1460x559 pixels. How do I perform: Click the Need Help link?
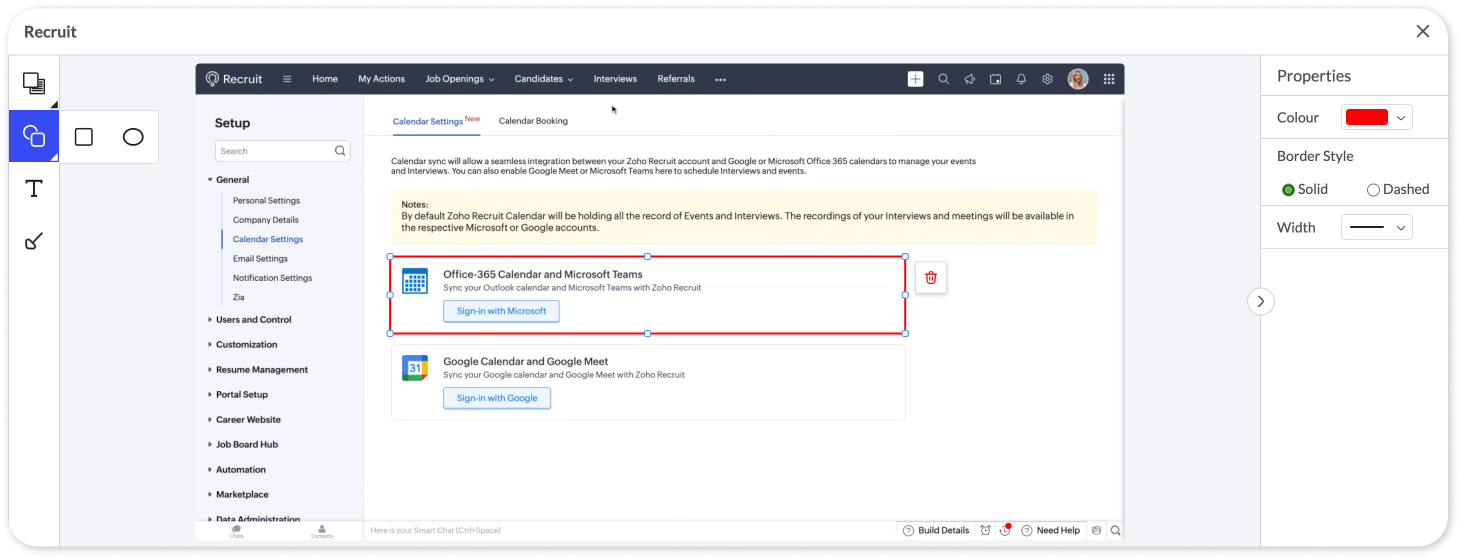pos(1050,531)
